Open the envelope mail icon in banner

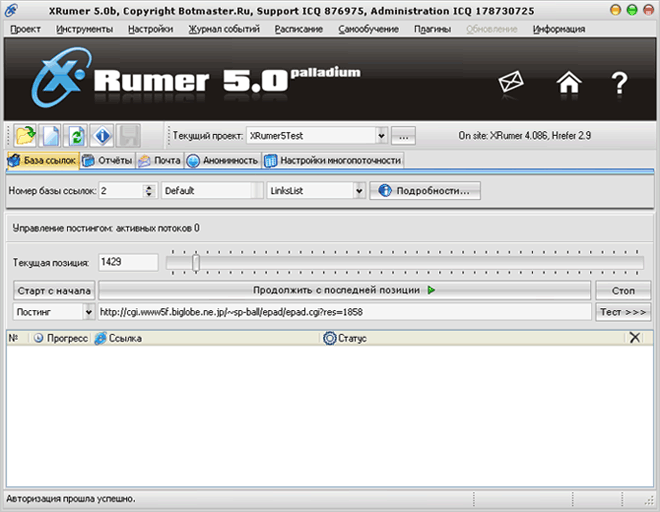[511, 82]
